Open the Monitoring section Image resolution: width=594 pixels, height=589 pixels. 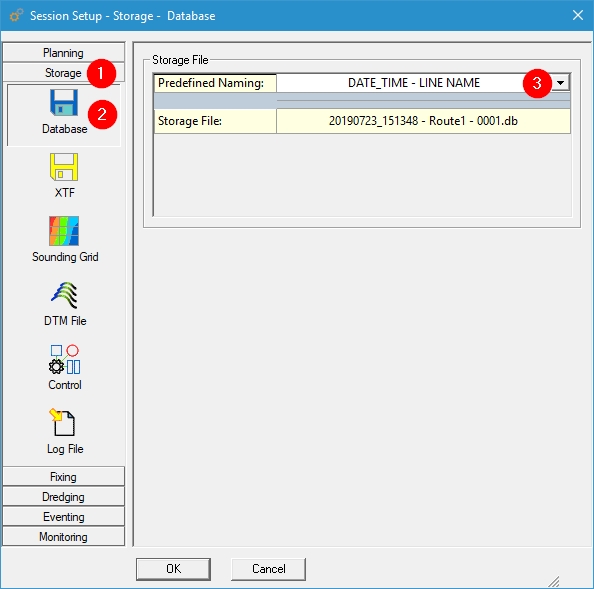tap(63, 537)
